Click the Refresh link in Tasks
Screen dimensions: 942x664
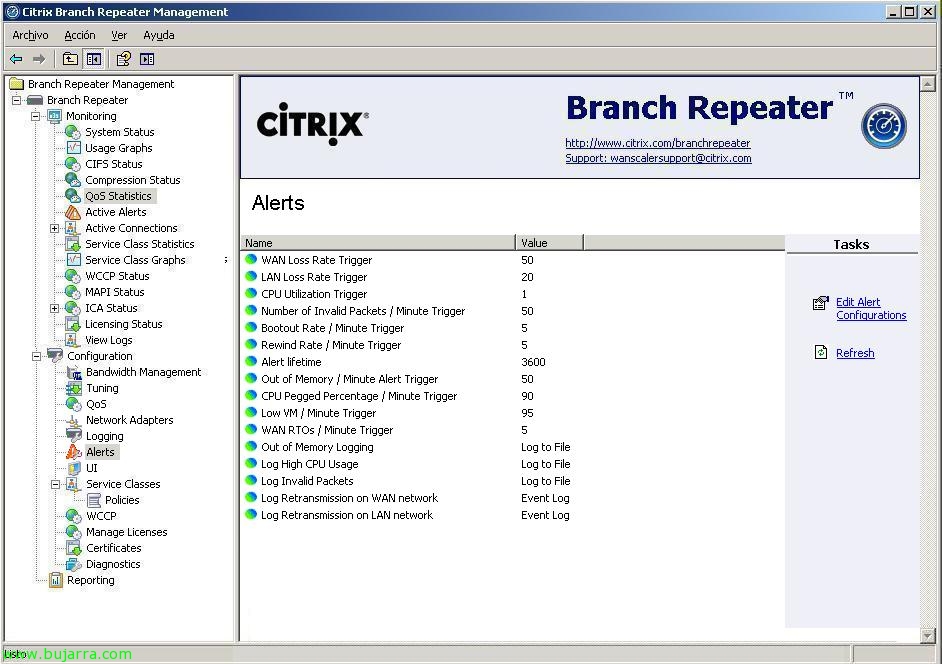coord(855,353)
